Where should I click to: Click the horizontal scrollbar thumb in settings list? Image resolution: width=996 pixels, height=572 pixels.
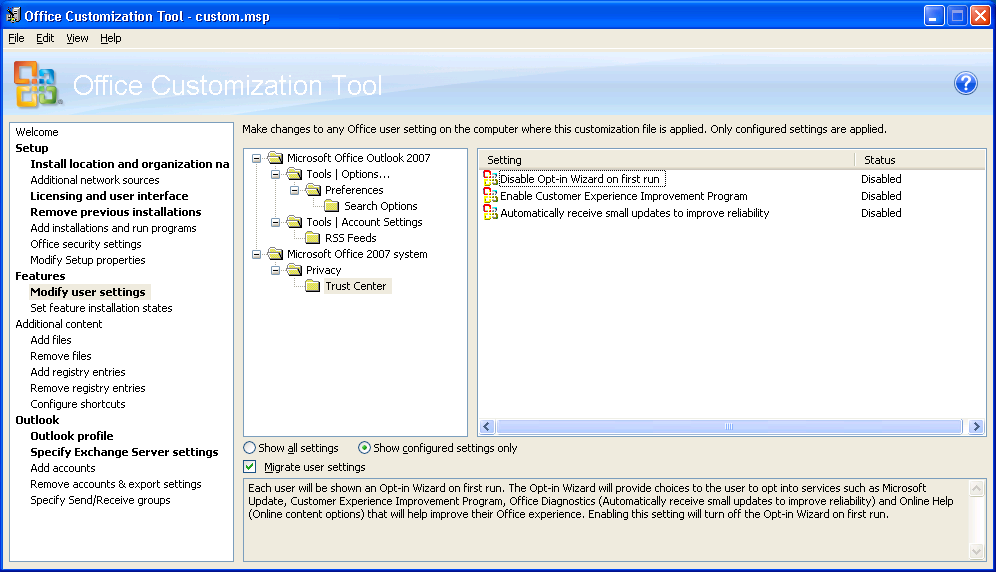click(729, 426)
